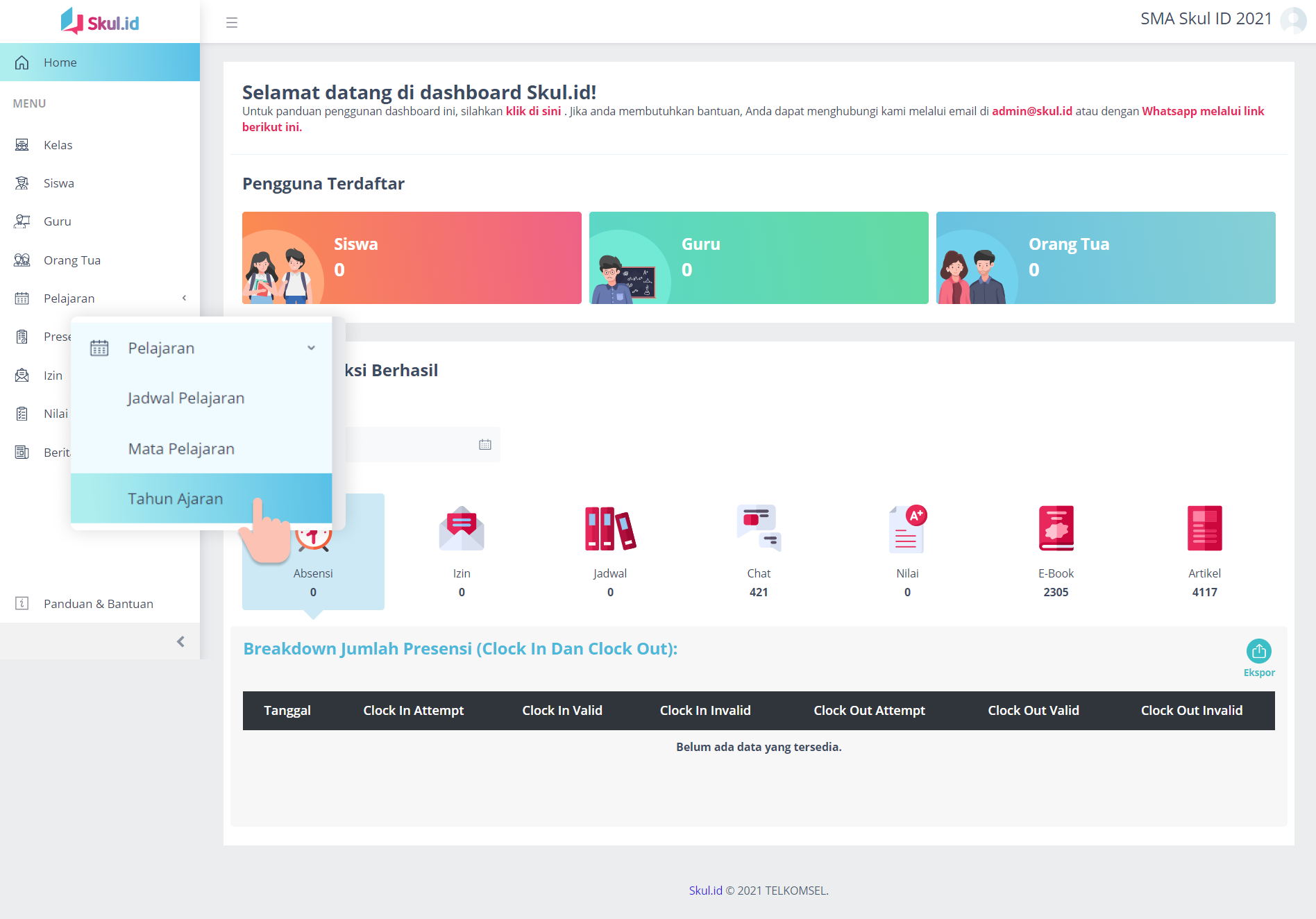Screen dimensions: 1316x919
Task: Select the E-Book statistics icon
Action: pyautogui.click(x=1056, y=529)
